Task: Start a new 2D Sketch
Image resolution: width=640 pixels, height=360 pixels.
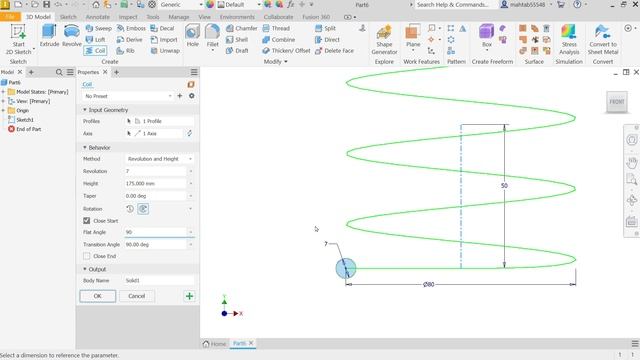Action: (18, 39)
